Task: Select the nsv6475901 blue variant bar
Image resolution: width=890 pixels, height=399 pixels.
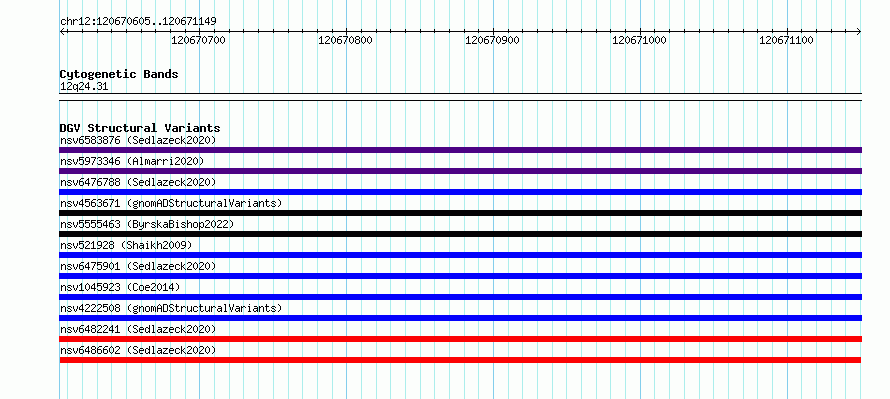Action: (x=460, y=276)
